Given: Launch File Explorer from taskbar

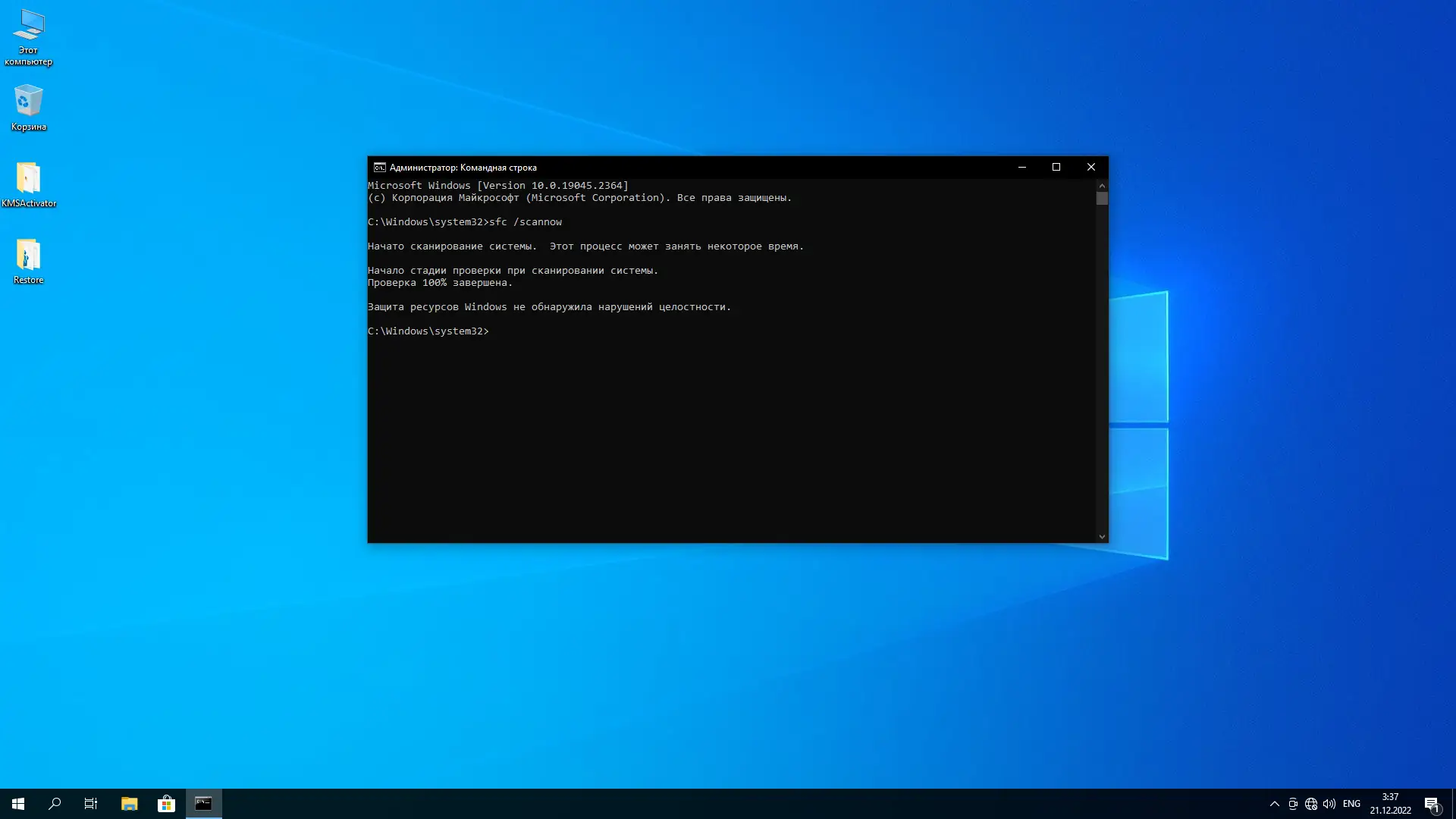Looking at the screenshot, I should pyautogui.click(x=129, y=804).
